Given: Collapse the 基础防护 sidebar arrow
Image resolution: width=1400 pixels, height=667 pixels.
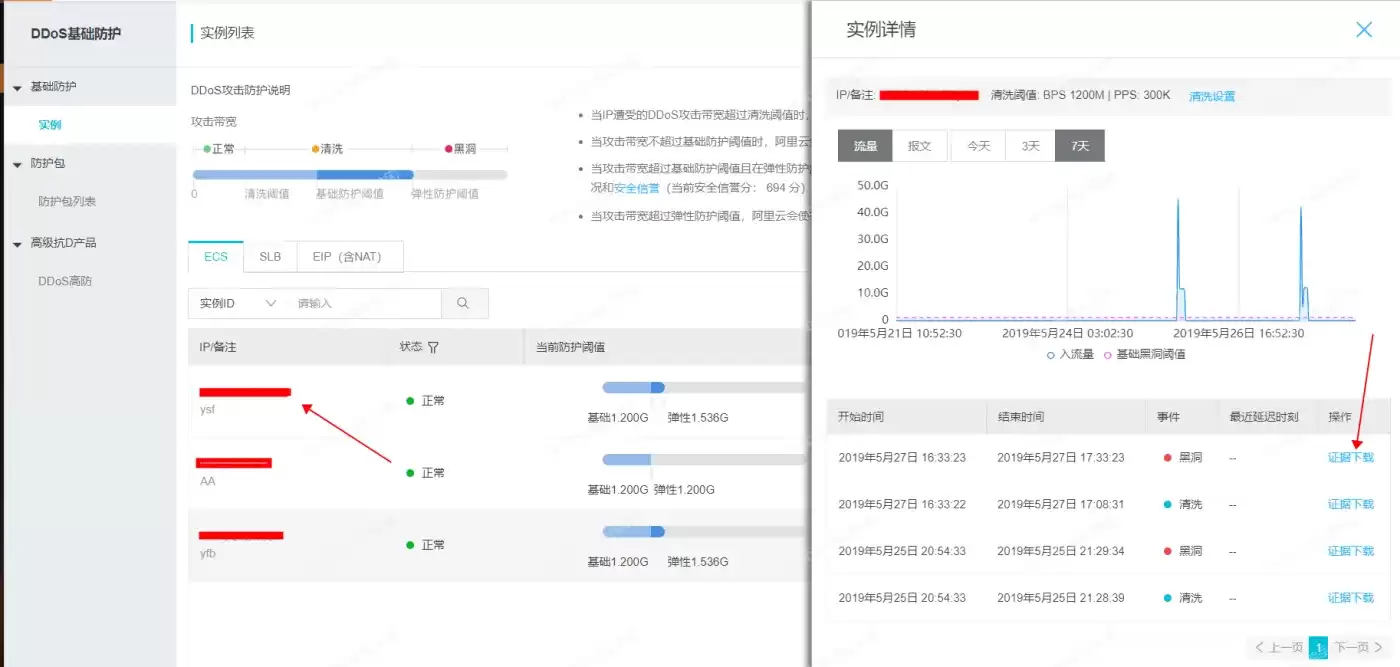Looking at the screenshot, I should (x=17, y=88).
